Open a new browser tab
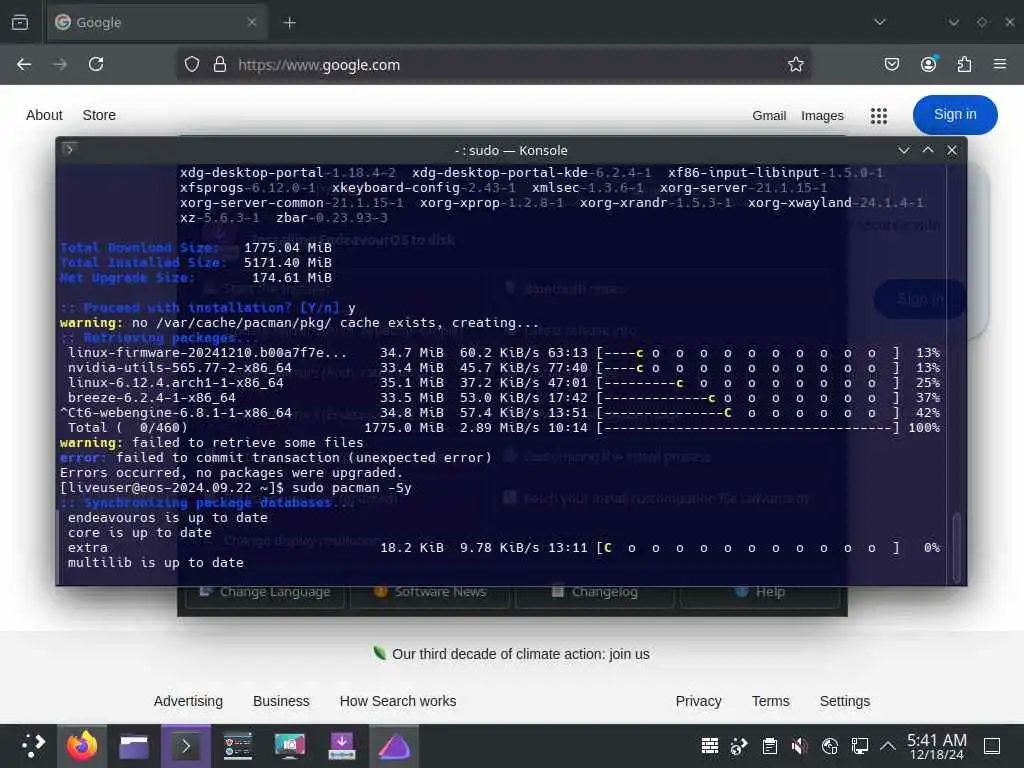Screen dimensions: 1024x768 pos(289,22)
